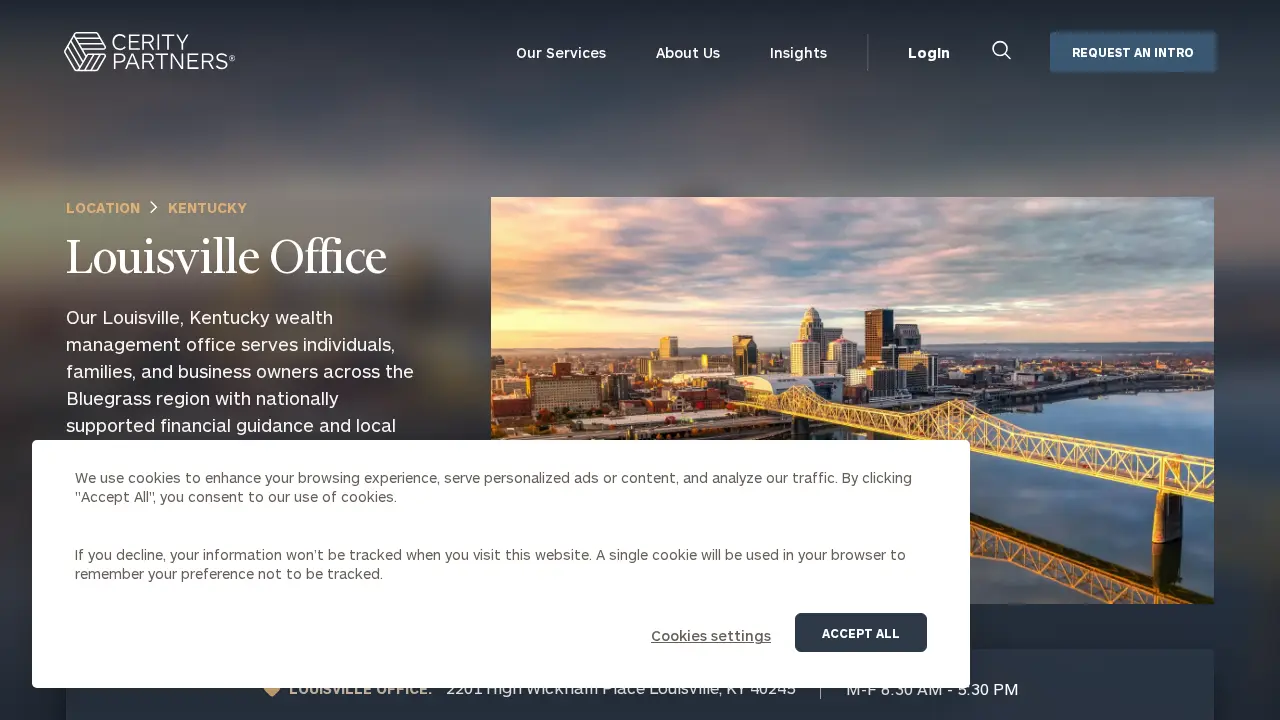
Task: Open the About Us menu
Action: coord(688,53)
